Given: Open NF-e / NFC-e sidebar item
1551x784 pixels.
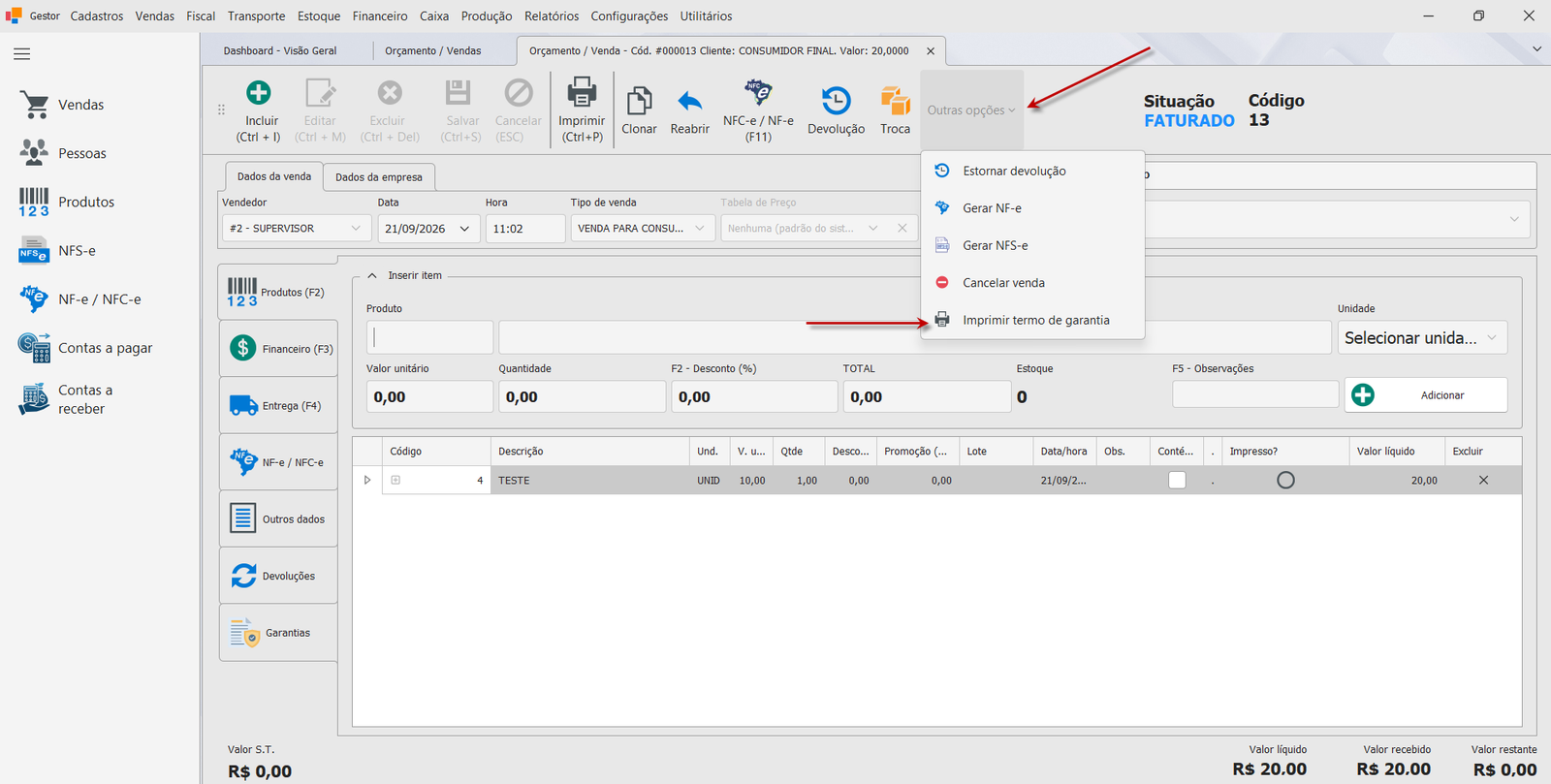Looking at the screenshot, I should [x=80, y=299].
